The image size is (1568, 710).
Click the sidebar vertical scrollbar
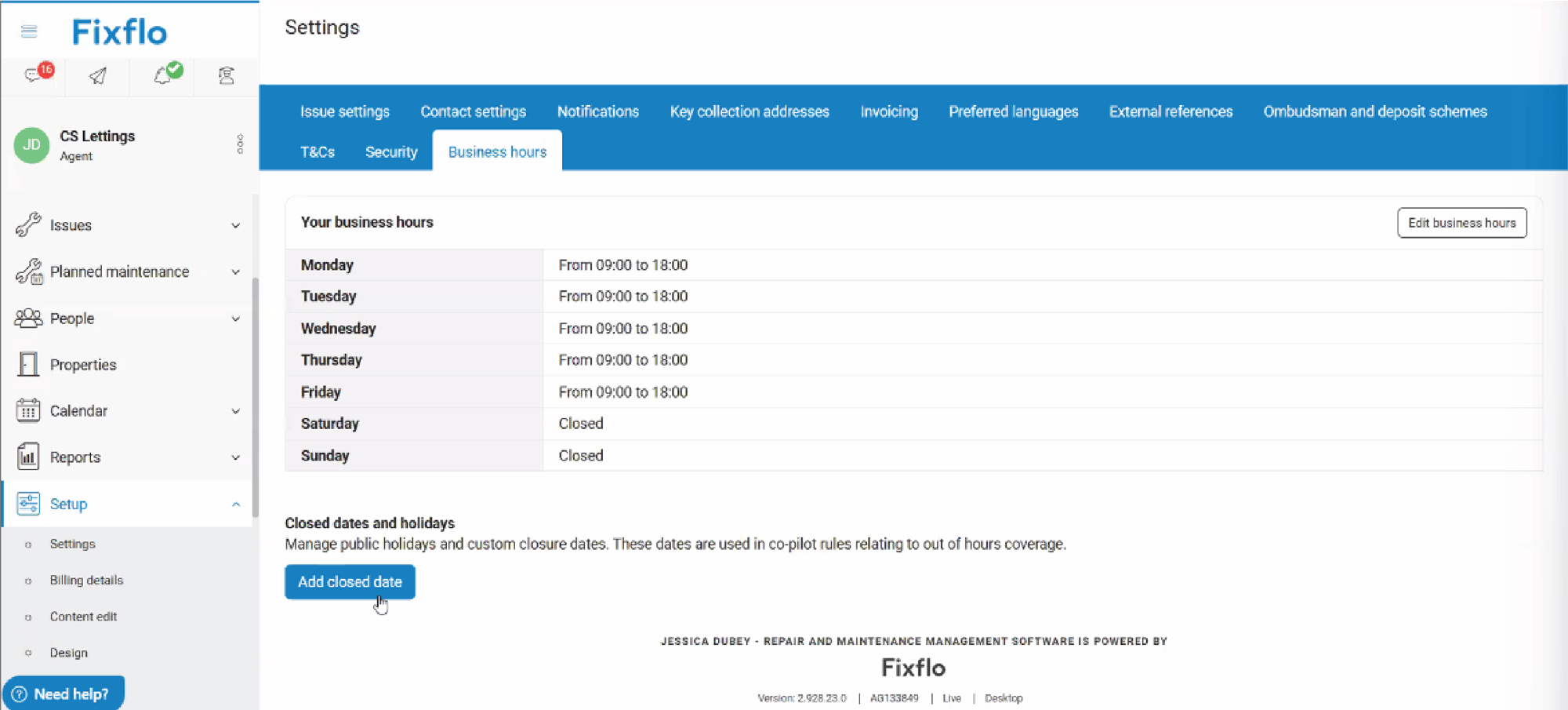pos(256,392)
